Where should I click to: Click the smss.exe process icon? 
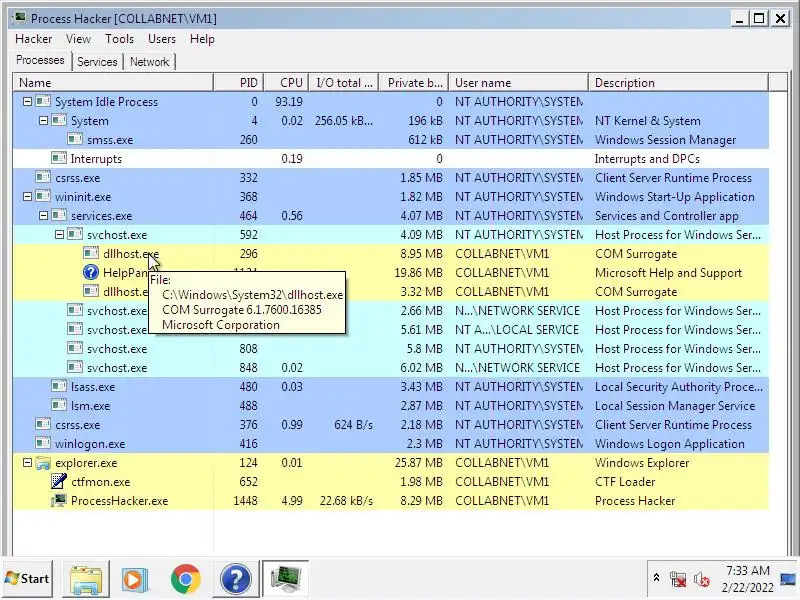pos(75,139)
